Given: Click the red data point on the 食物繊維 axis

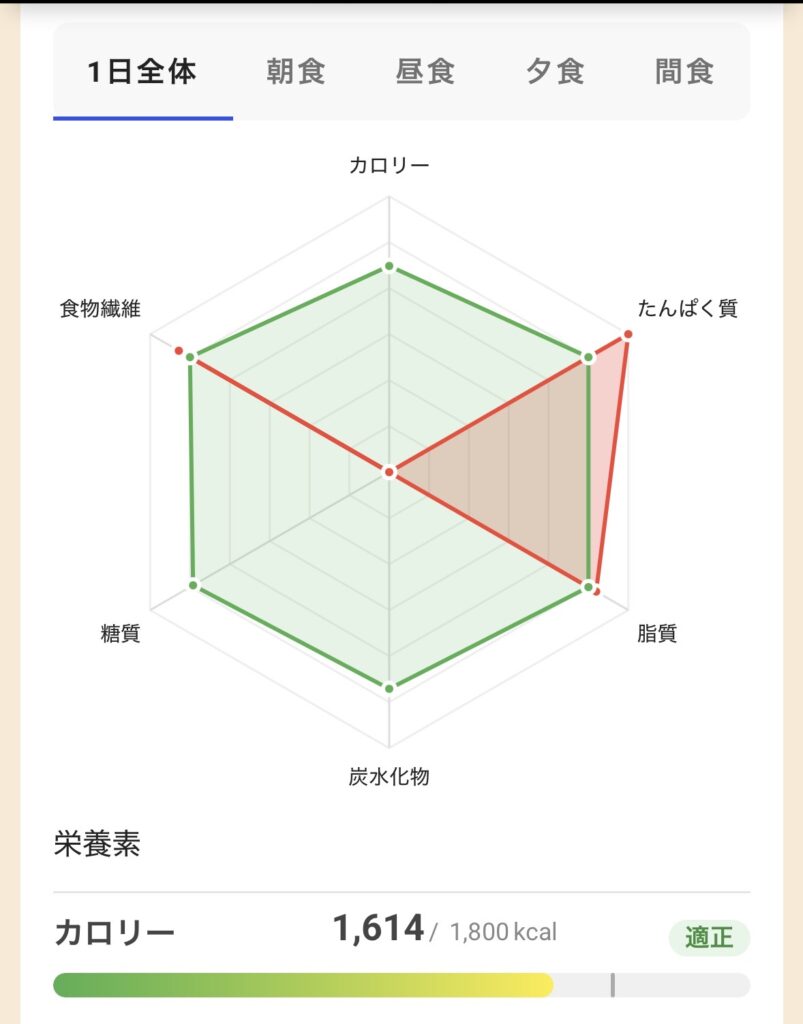Looking at the screenshot, I should pos(178,351).
